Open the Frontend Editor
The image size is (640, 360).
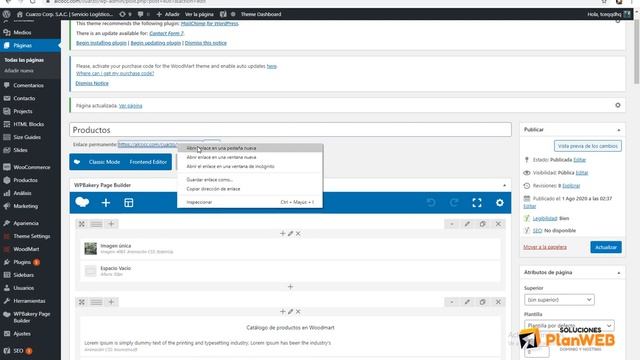(x=148, y=162)
